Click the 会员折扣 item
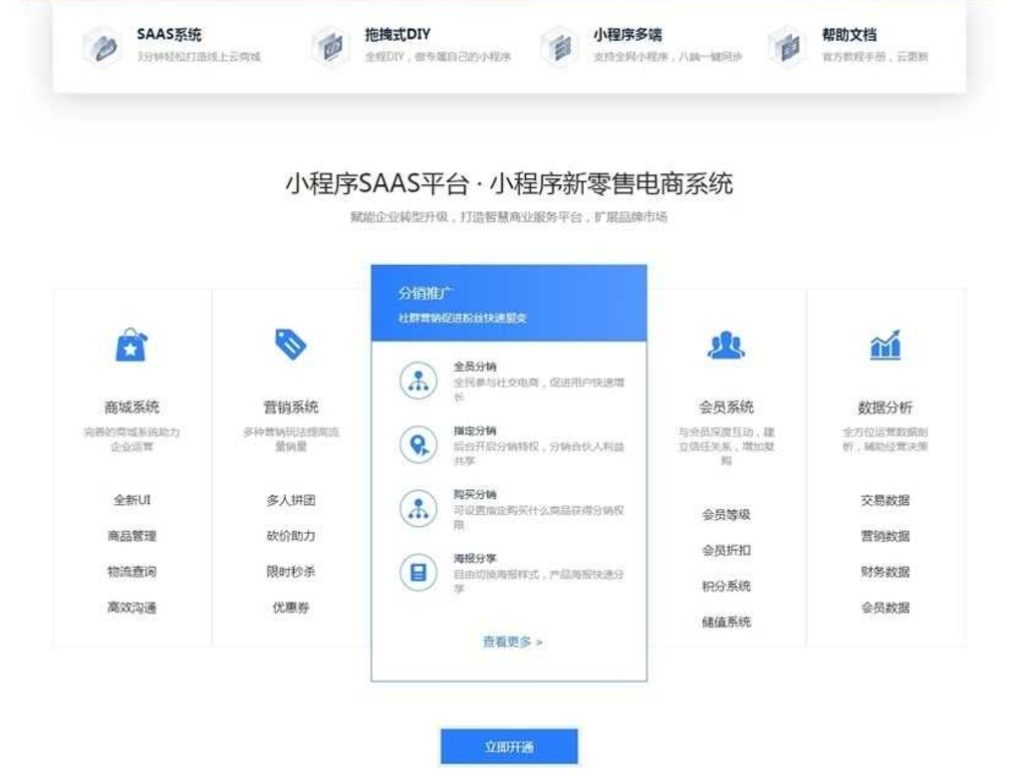Screen dimensions: 1024x774 726,550
